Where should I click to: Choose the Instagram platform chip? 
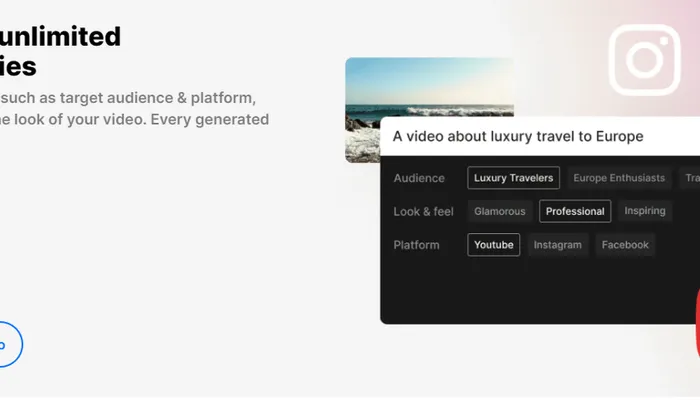[x=557, y=245]
